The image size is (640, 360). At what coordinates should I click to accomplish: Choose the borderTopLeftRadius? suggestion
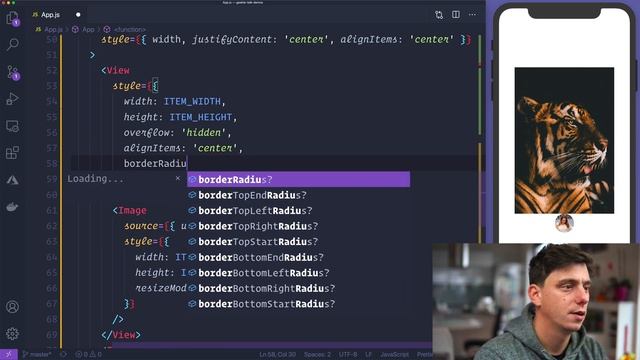(298, 211)
